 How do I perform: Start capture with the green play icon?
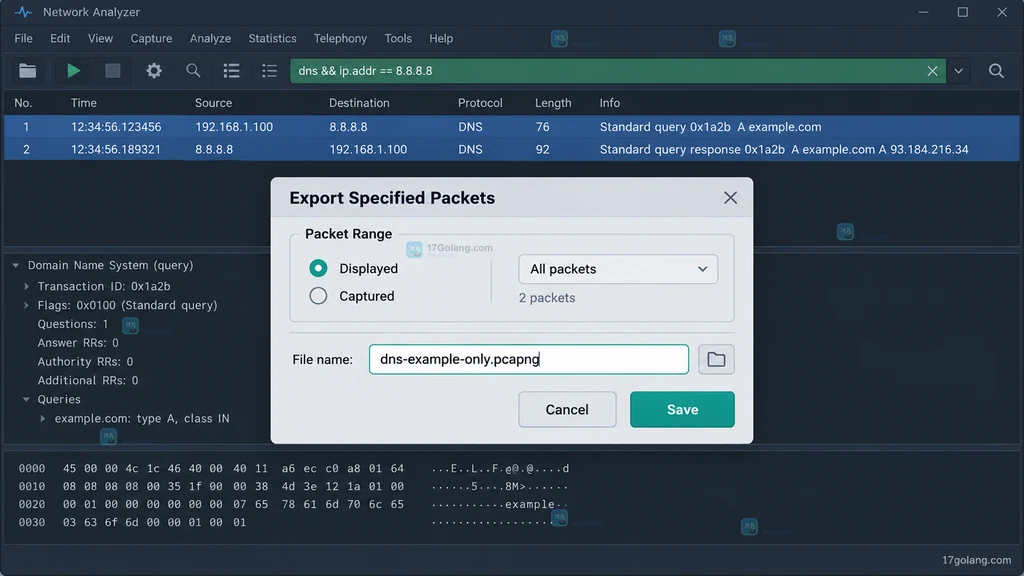coord(74,71)
